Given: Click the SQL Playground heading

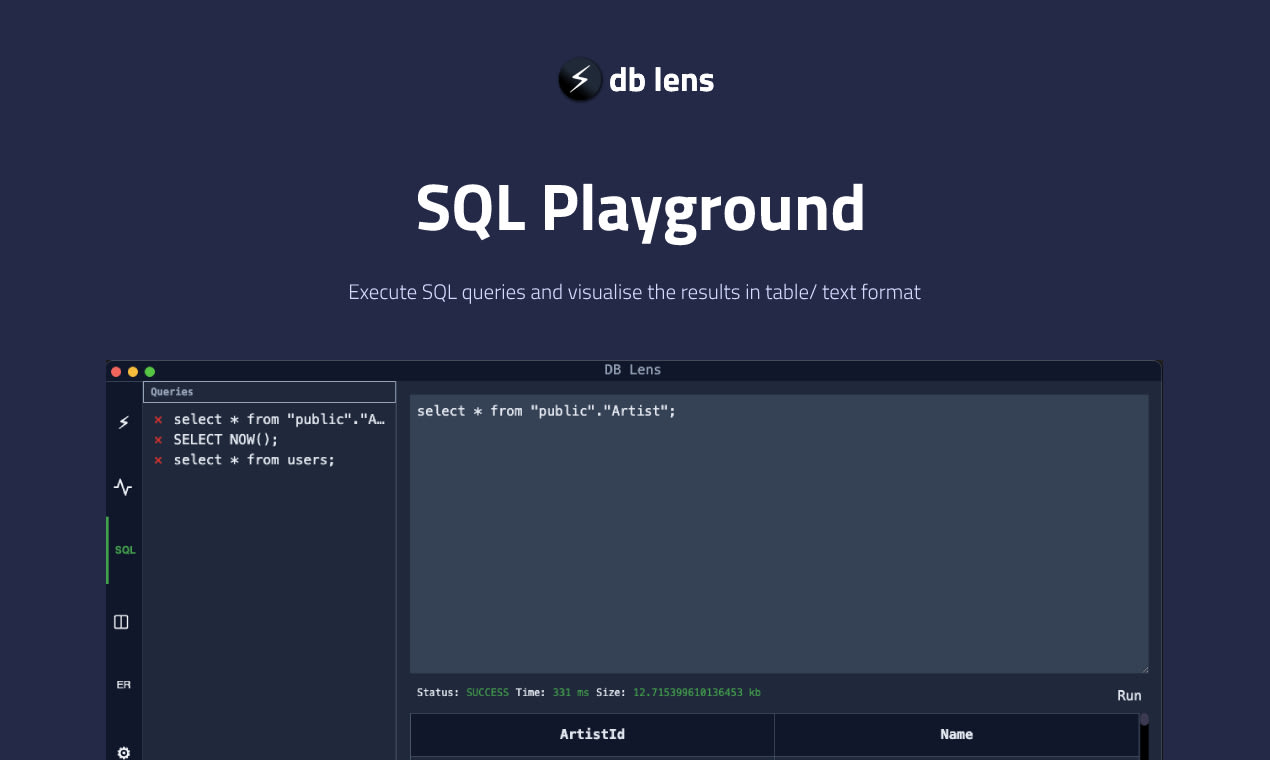Looking at the screenshot, I should pyautogui.click(x=640, y=209).
